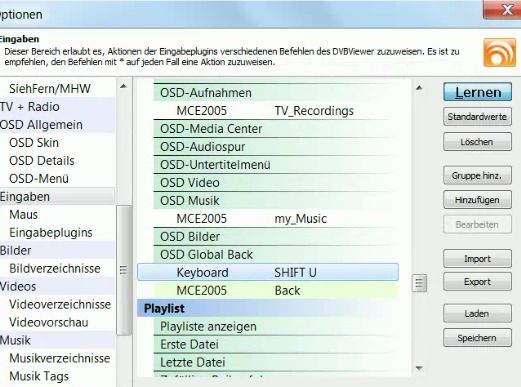Select the OSD Musik command
Screen dimensions: 521x387
coord(276,201)
